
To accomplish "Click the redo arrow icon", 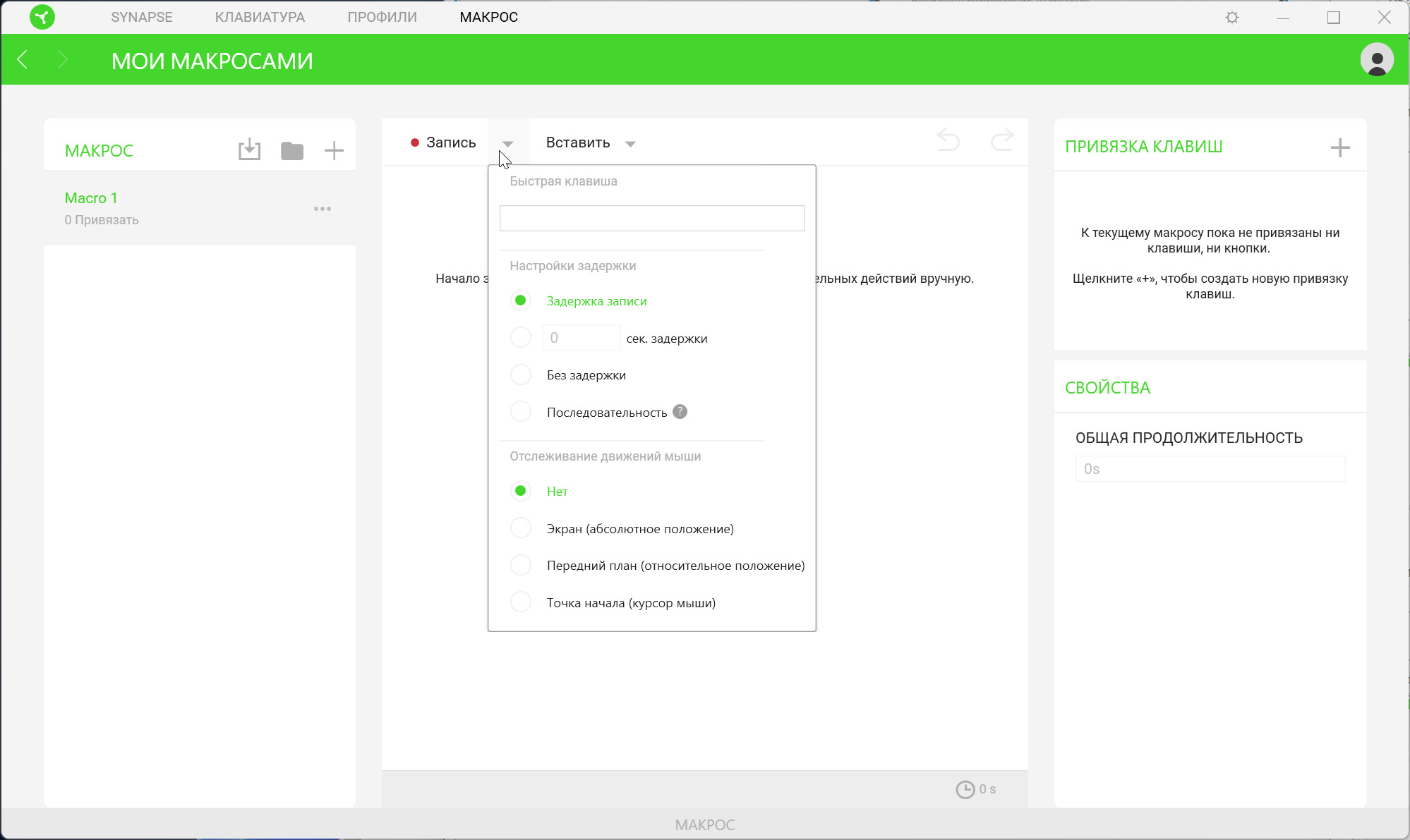I will (x=1002, y=141).
